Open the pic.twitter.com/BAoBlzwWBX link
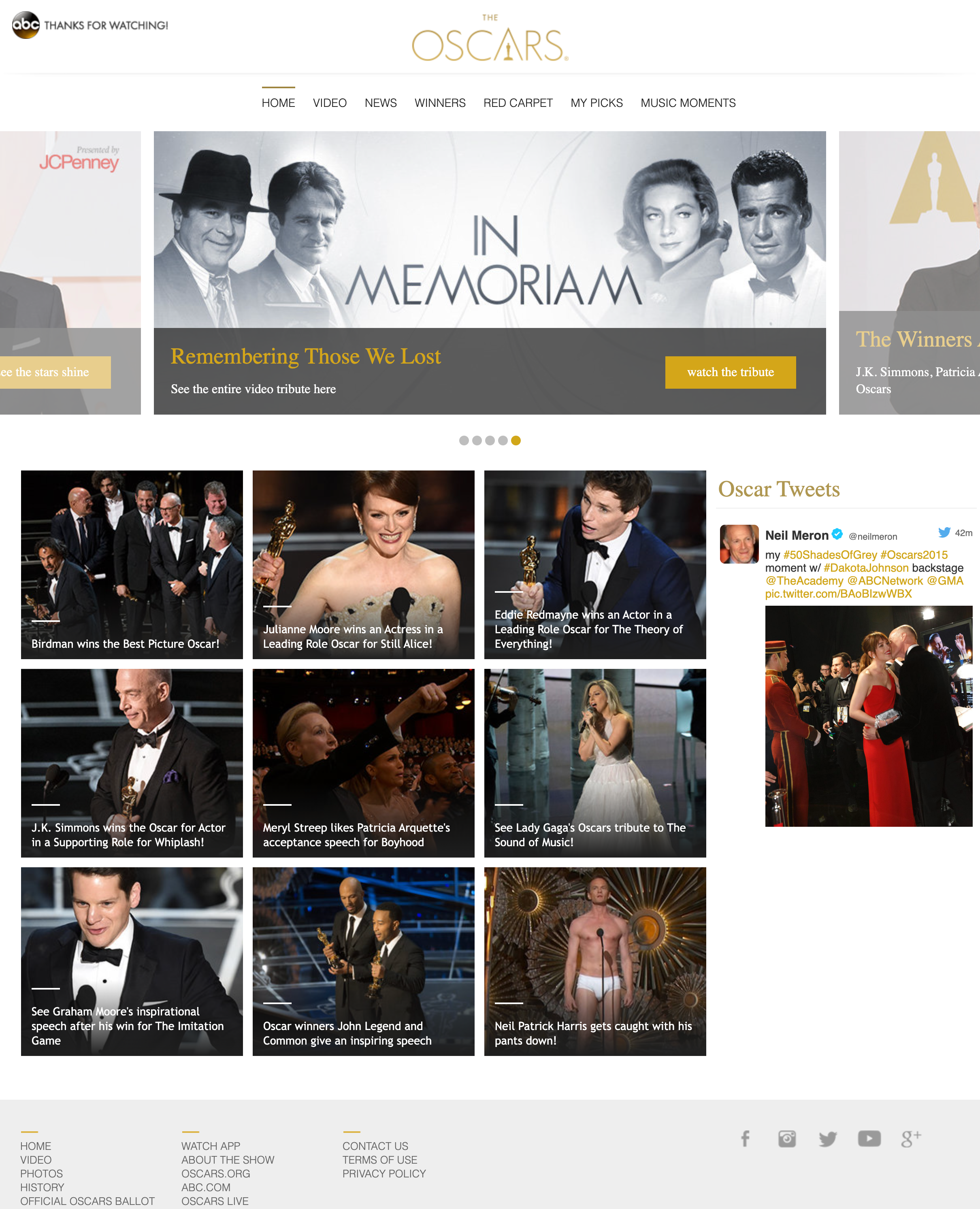 pos(838,594)
